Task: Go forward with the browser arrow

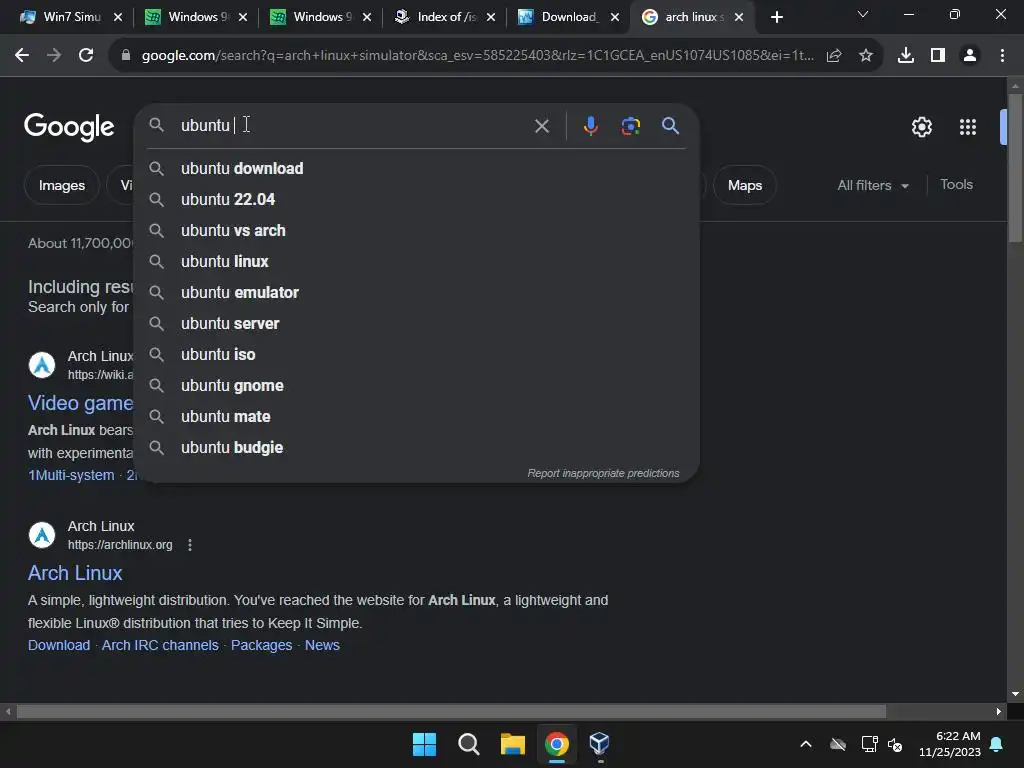Action: [x=54, y=56]
